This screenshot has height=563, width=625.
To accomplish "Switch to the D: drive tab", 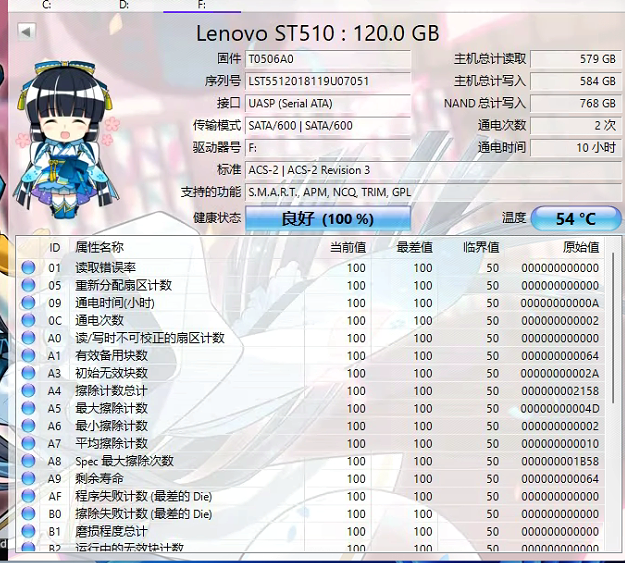I will click(124, 5).
